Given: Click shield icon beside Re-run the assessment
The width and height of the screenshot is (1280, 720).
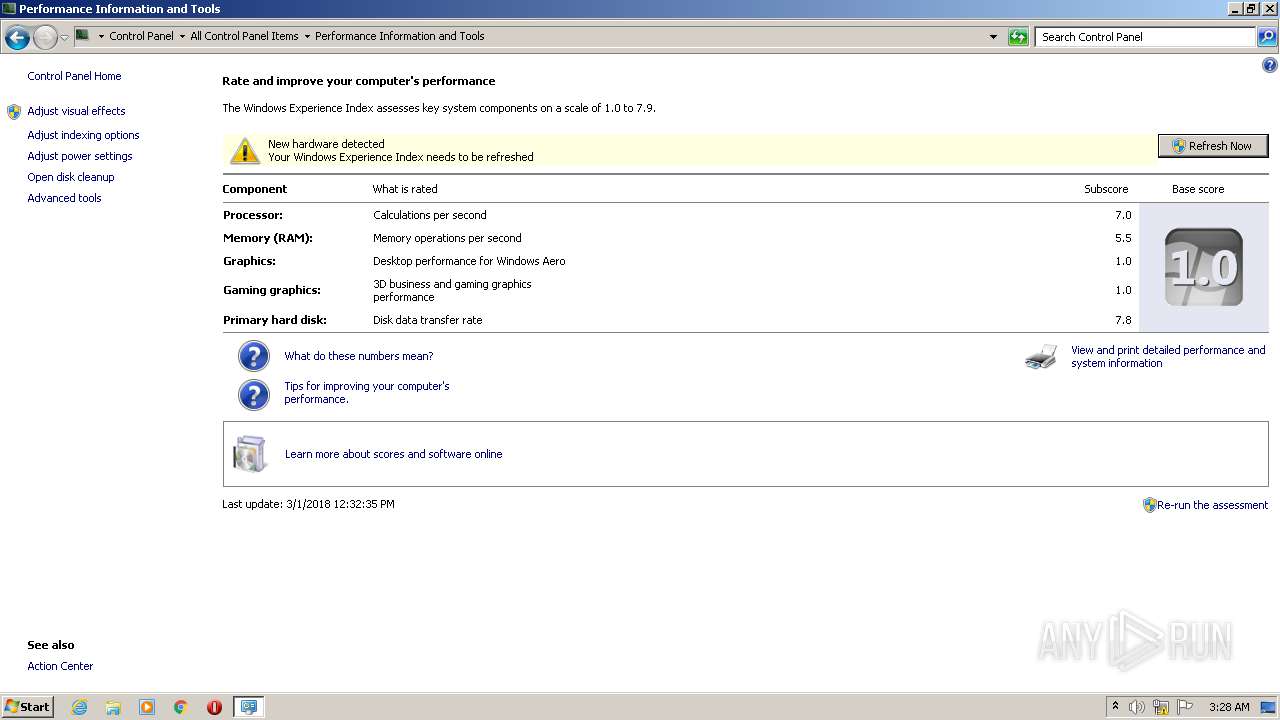Looking at the screenshot, I should click(x=1149, y=505).
